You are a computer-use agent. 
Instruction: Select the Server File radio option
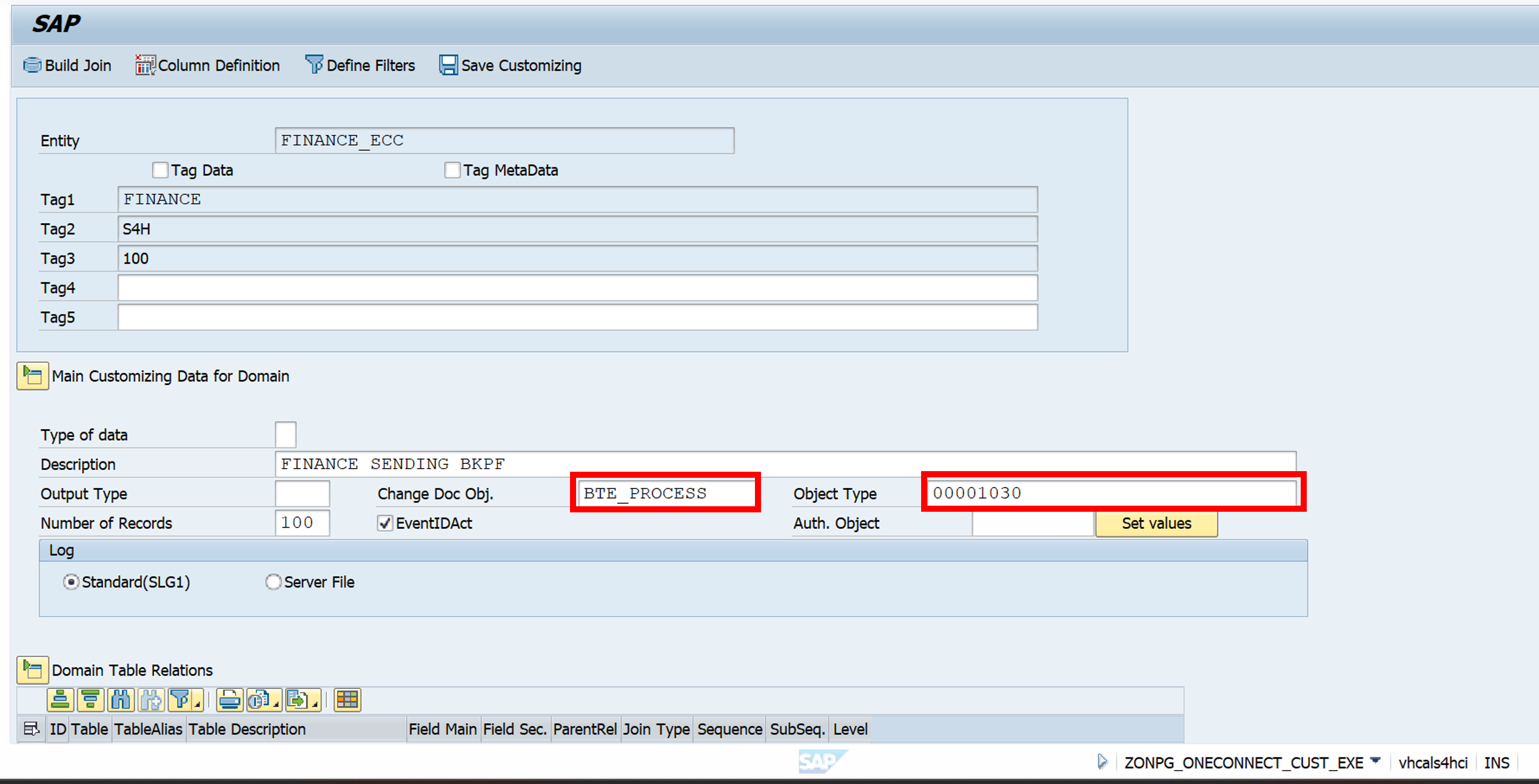(x=273, y=582)
